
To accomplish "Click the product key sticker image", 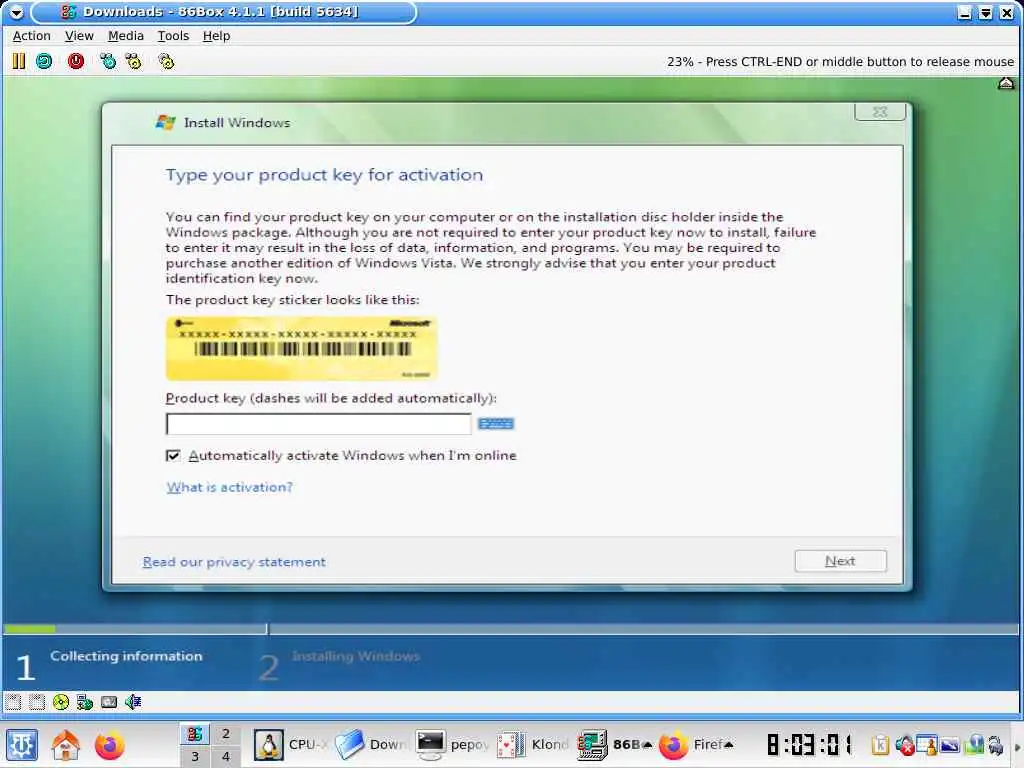I will (x=301, y=348).
